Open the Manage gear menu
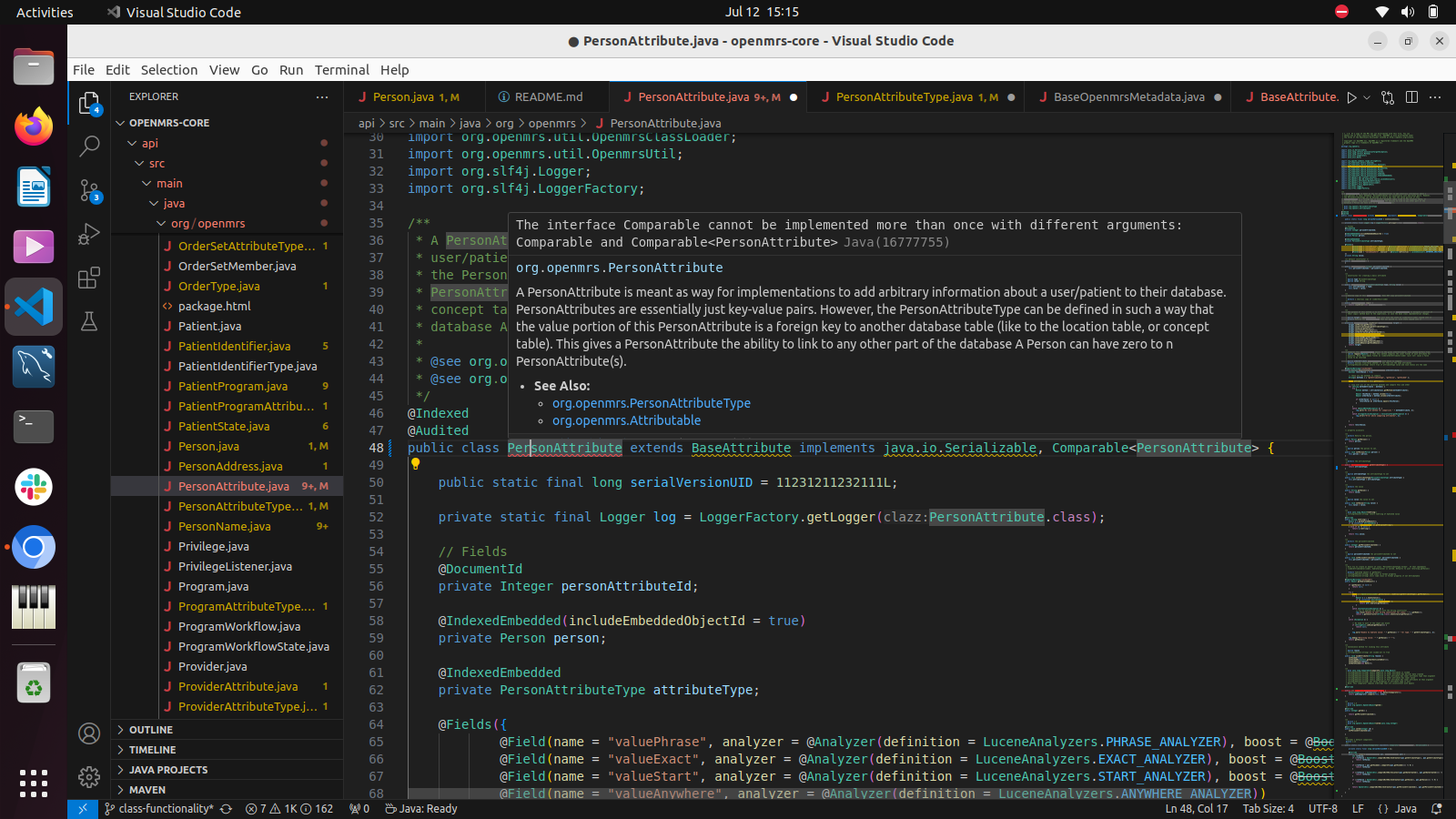Screen dimensions: 1456x819 (89, 776)
